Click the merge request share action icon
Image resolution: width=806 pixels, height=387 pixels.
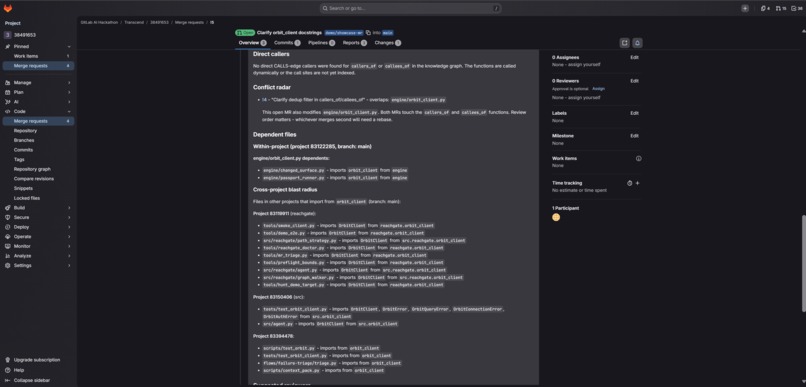625,43
